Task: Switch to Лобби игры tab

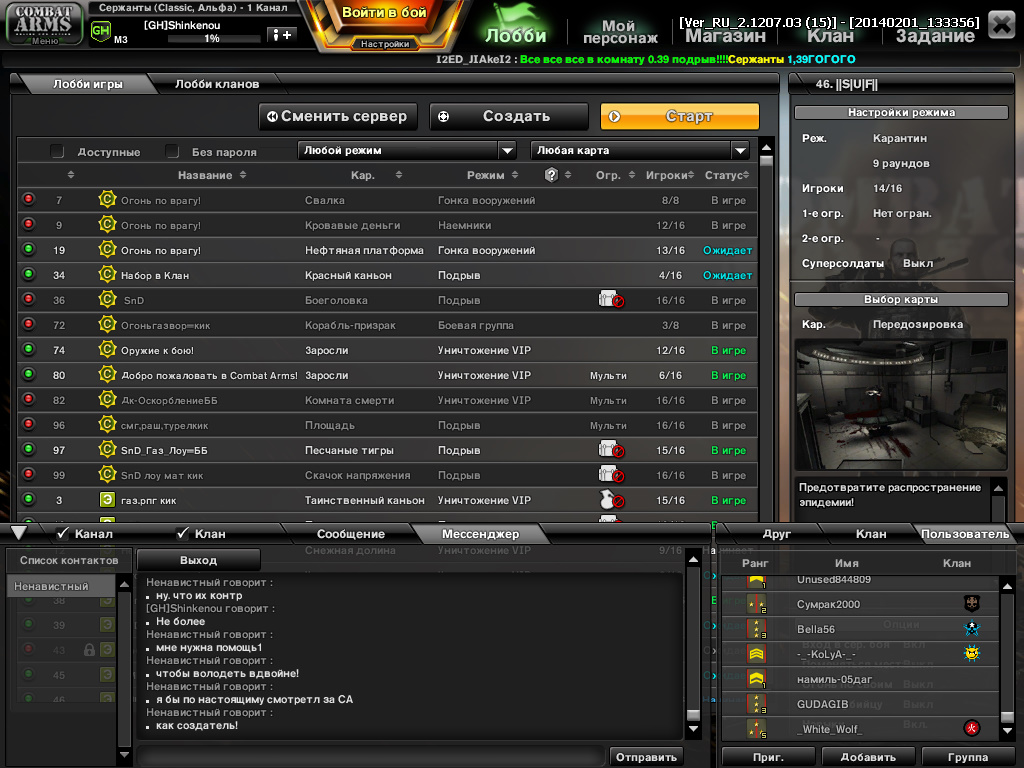Action: [88, 84]
